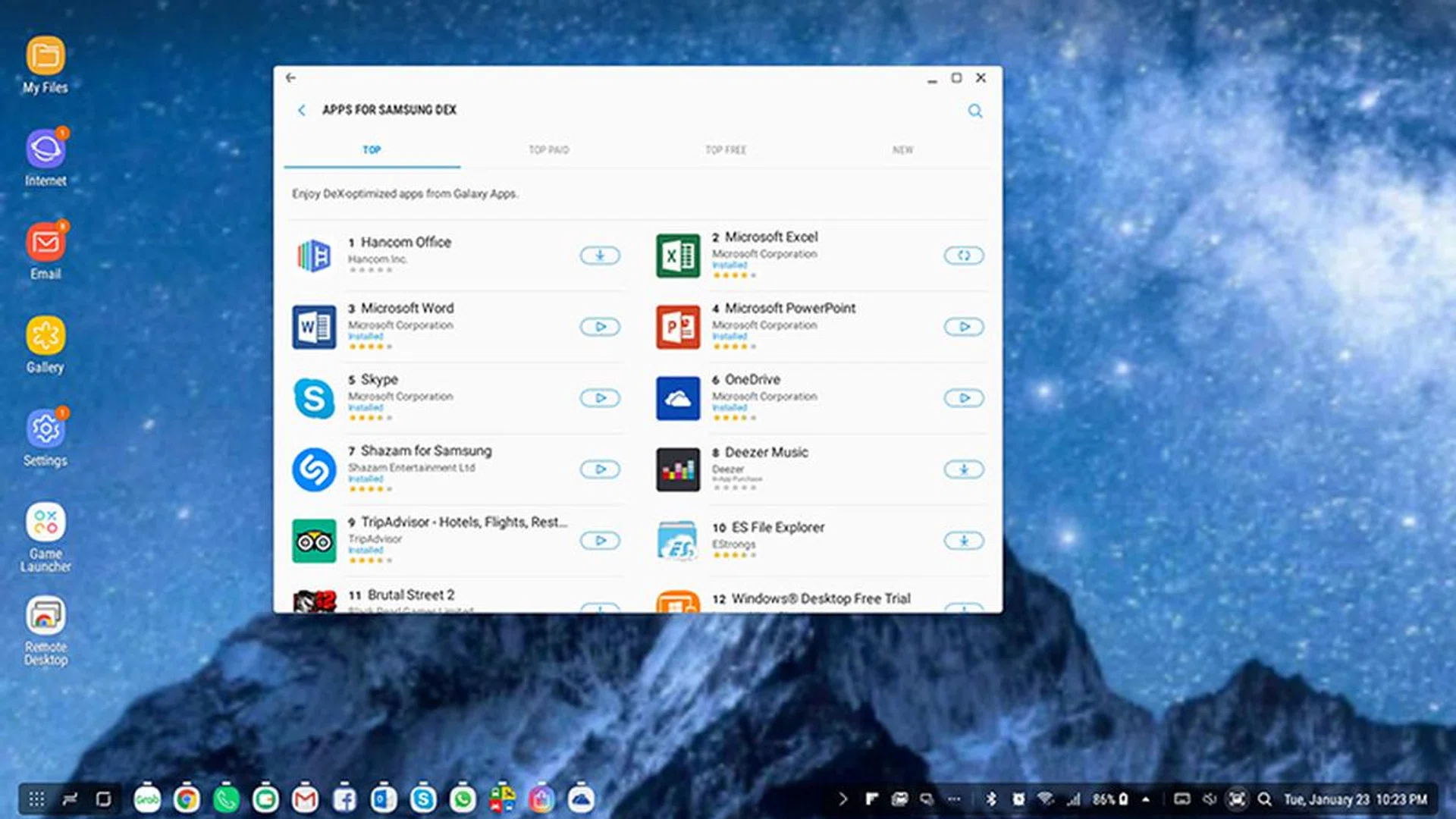
Task: Switch to the TOP PAID tab
Action: pyautogui.click(x=548, y=150)
